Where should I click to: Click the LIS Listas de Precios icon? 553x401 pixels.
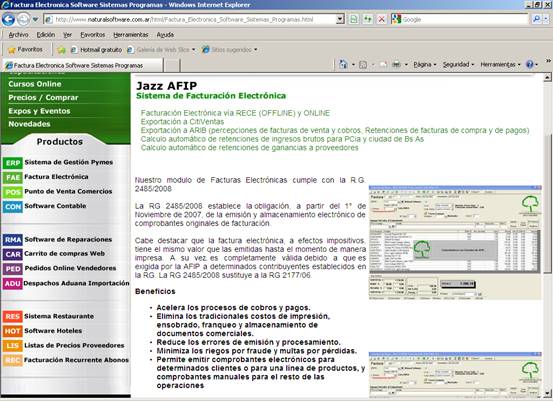(x=13, y=346)
